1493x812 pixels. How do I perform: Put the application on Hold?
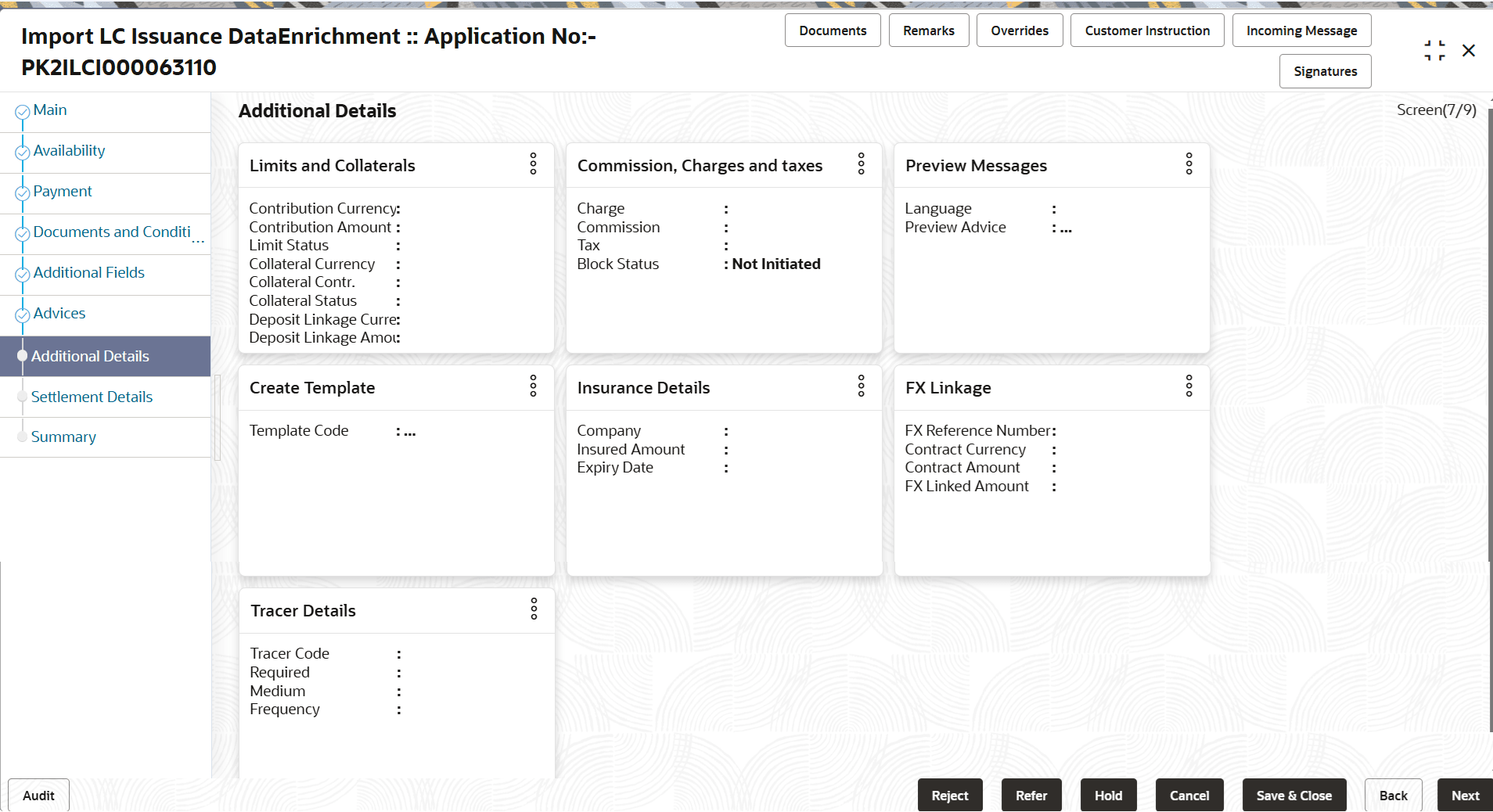(x=1108, y=796)
